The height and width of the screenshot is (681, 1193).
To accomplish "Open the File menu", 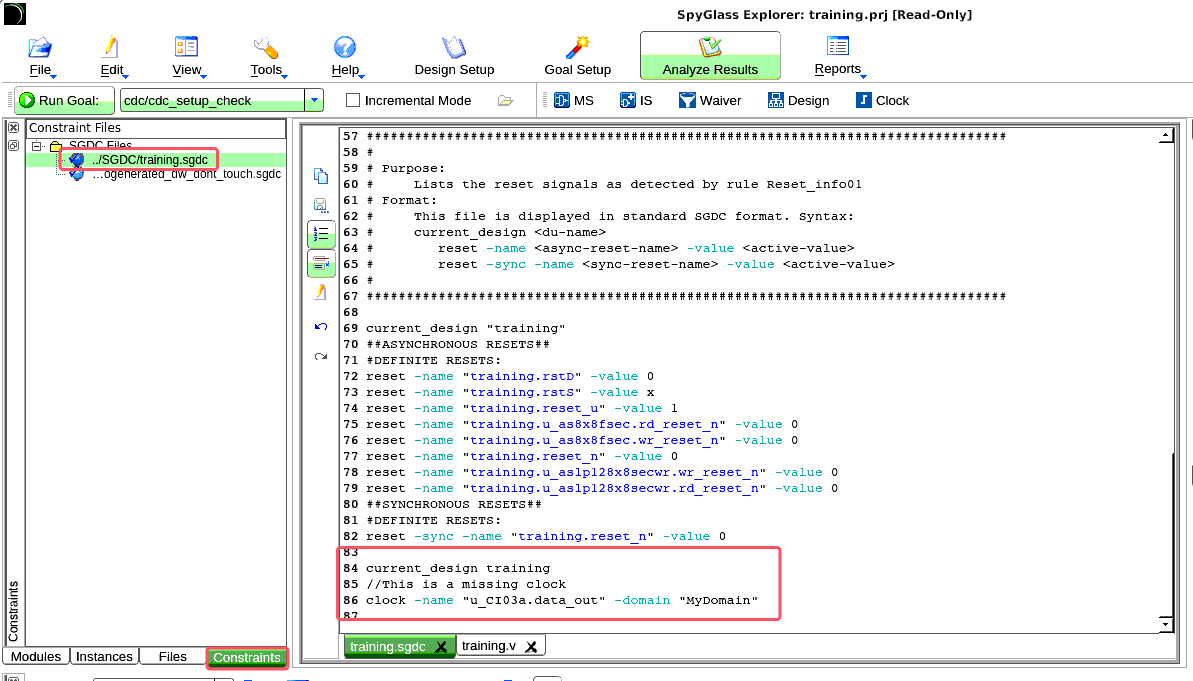I will 40,56.
